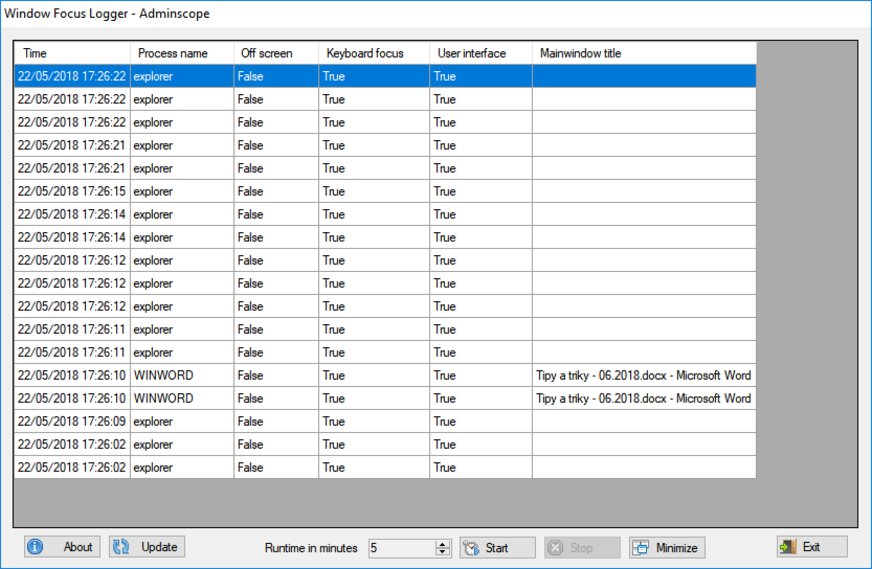872x569 pixels.
Task: Click the Runtime in minutes input field
Action: coord(400,548)
